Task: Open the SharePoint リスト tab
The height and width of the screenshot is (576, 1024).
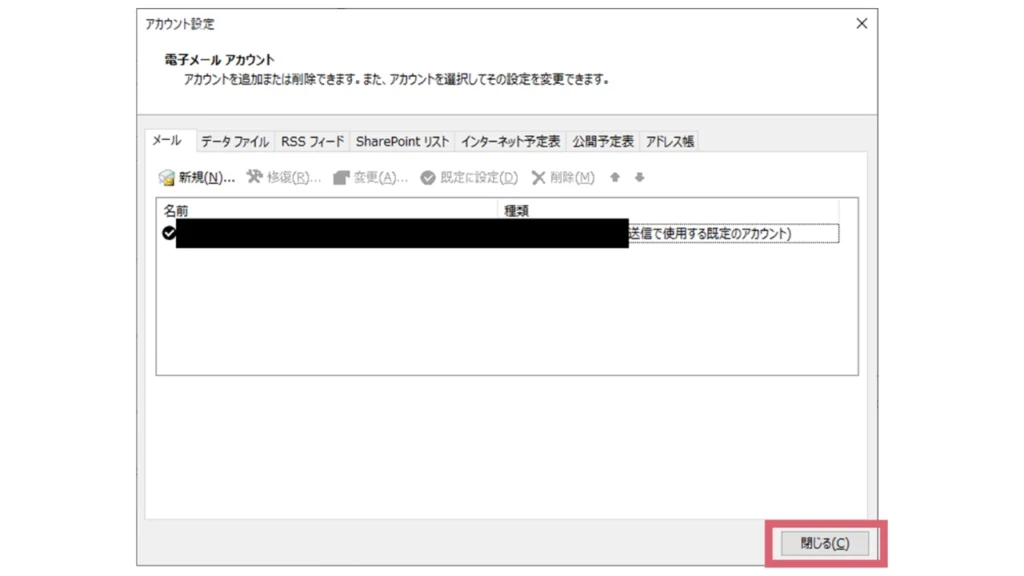Action: (402, 142)
